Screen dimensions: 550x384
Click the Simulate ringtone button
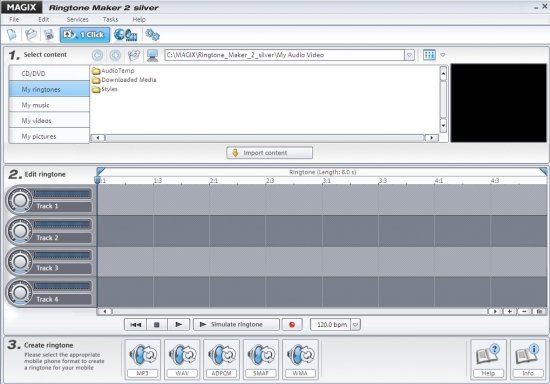coord(236,324)
